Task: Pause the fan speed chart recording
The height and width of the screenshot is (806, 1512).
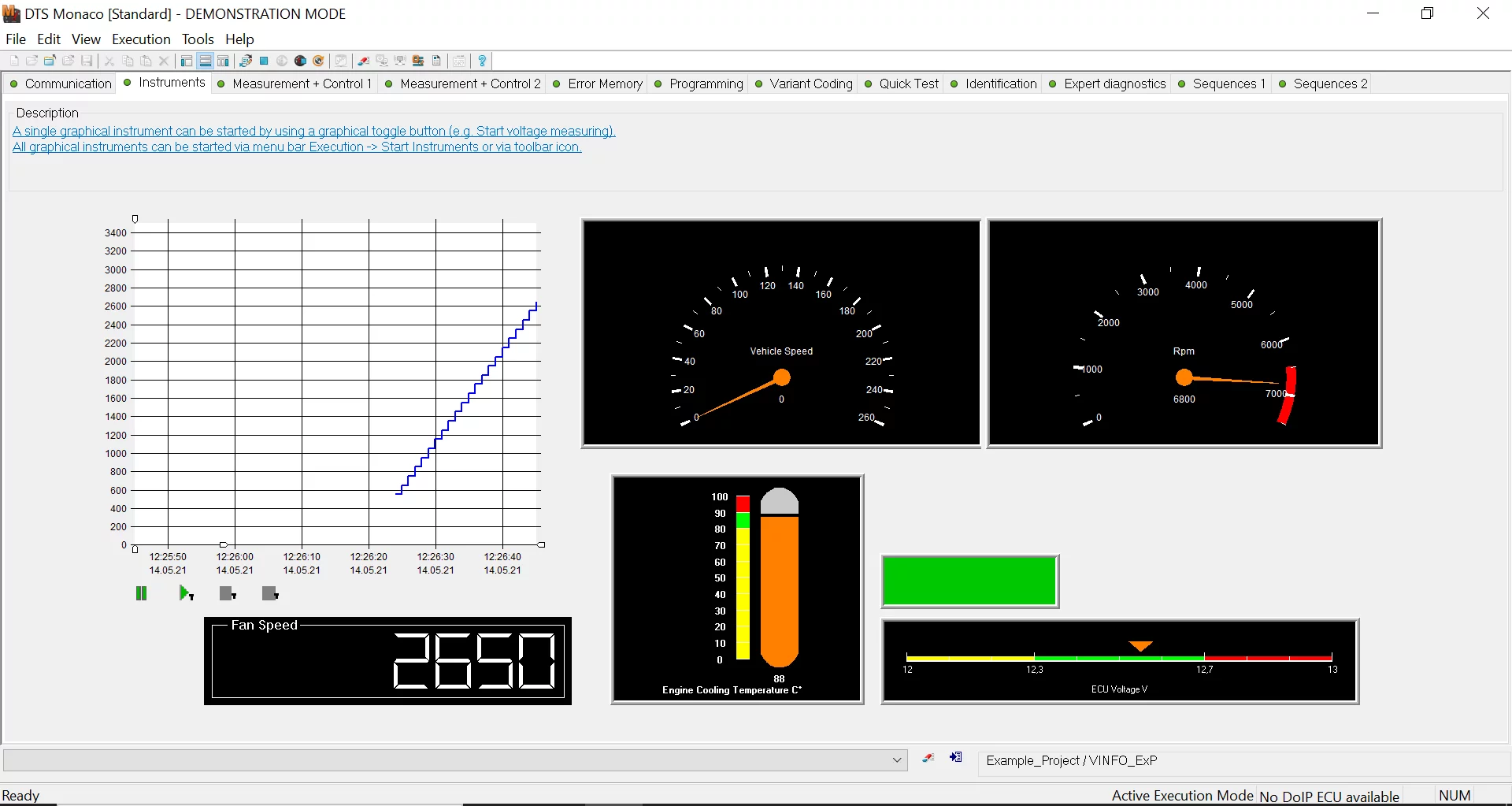Action: [x=142, y=593]
